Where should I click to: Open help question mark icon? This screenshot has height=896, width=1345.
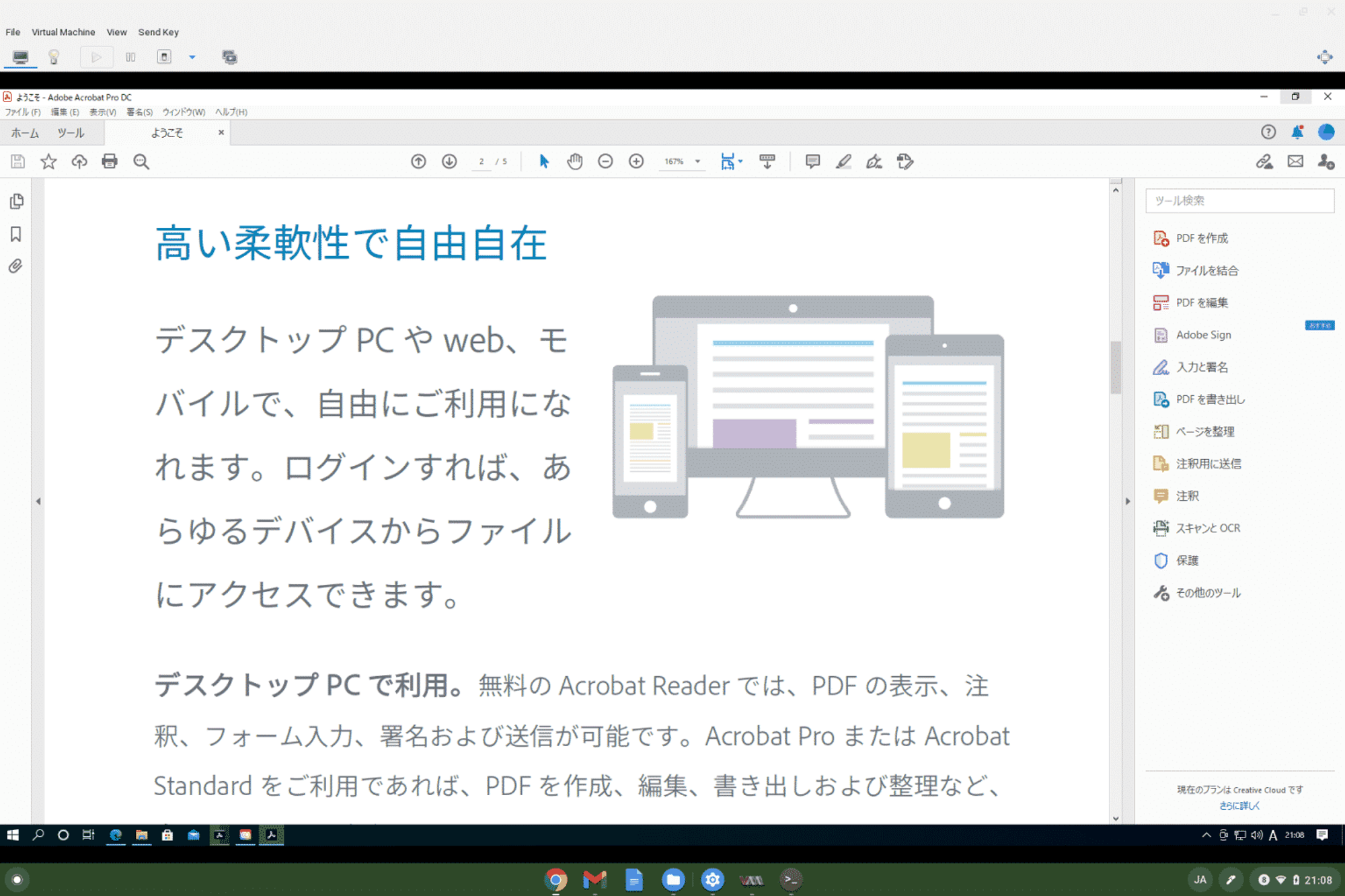click(1268, 132)
